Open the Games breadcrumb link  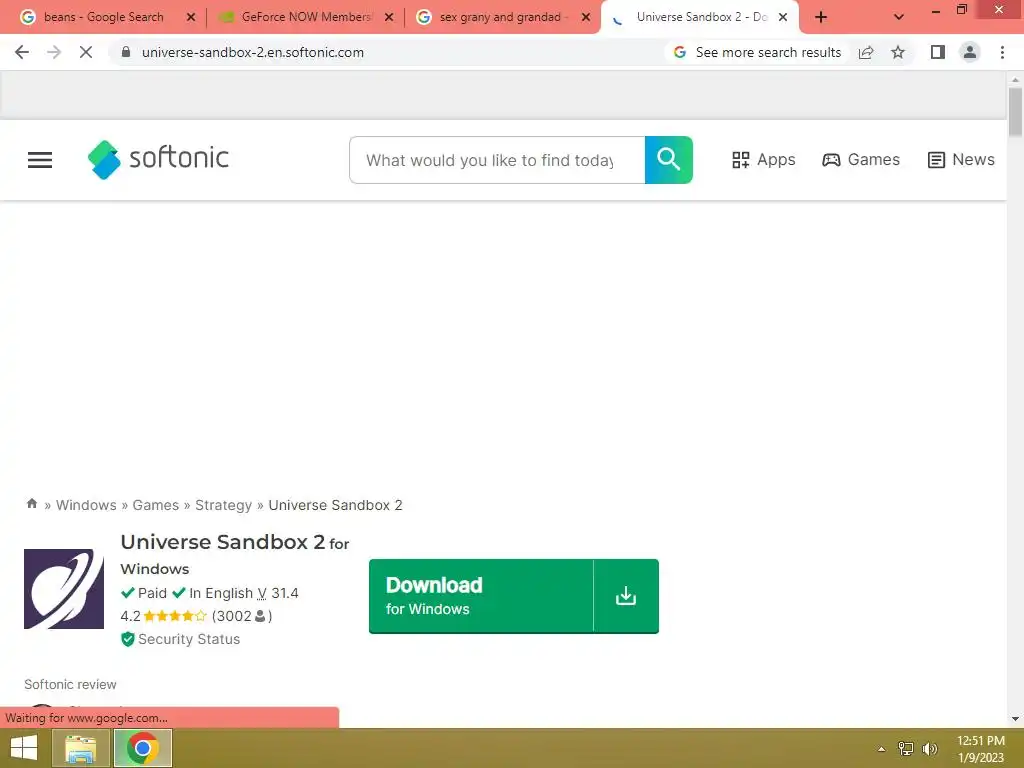pos(155,505)
